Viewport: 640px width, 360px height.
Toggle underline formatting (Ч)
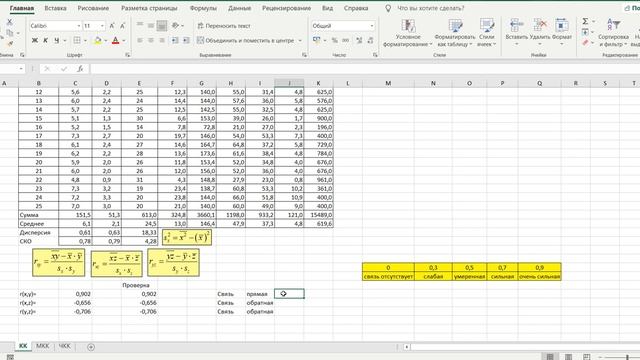point(56,40)
